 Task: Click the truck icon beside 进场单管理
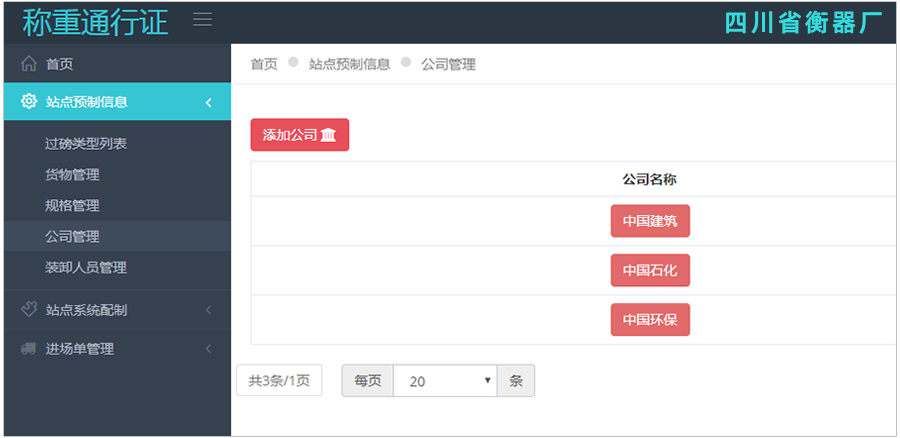click(29, 349)
